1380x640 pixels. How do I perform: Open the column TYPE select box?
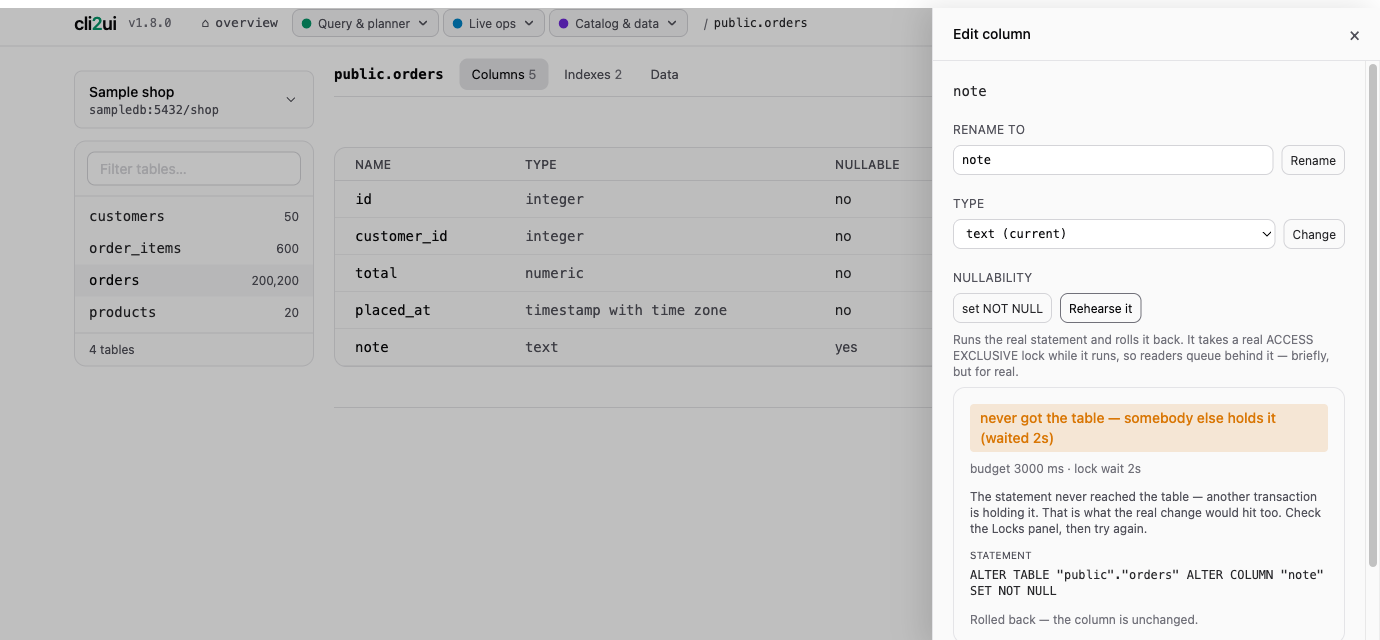click(x=1114, y=234)
